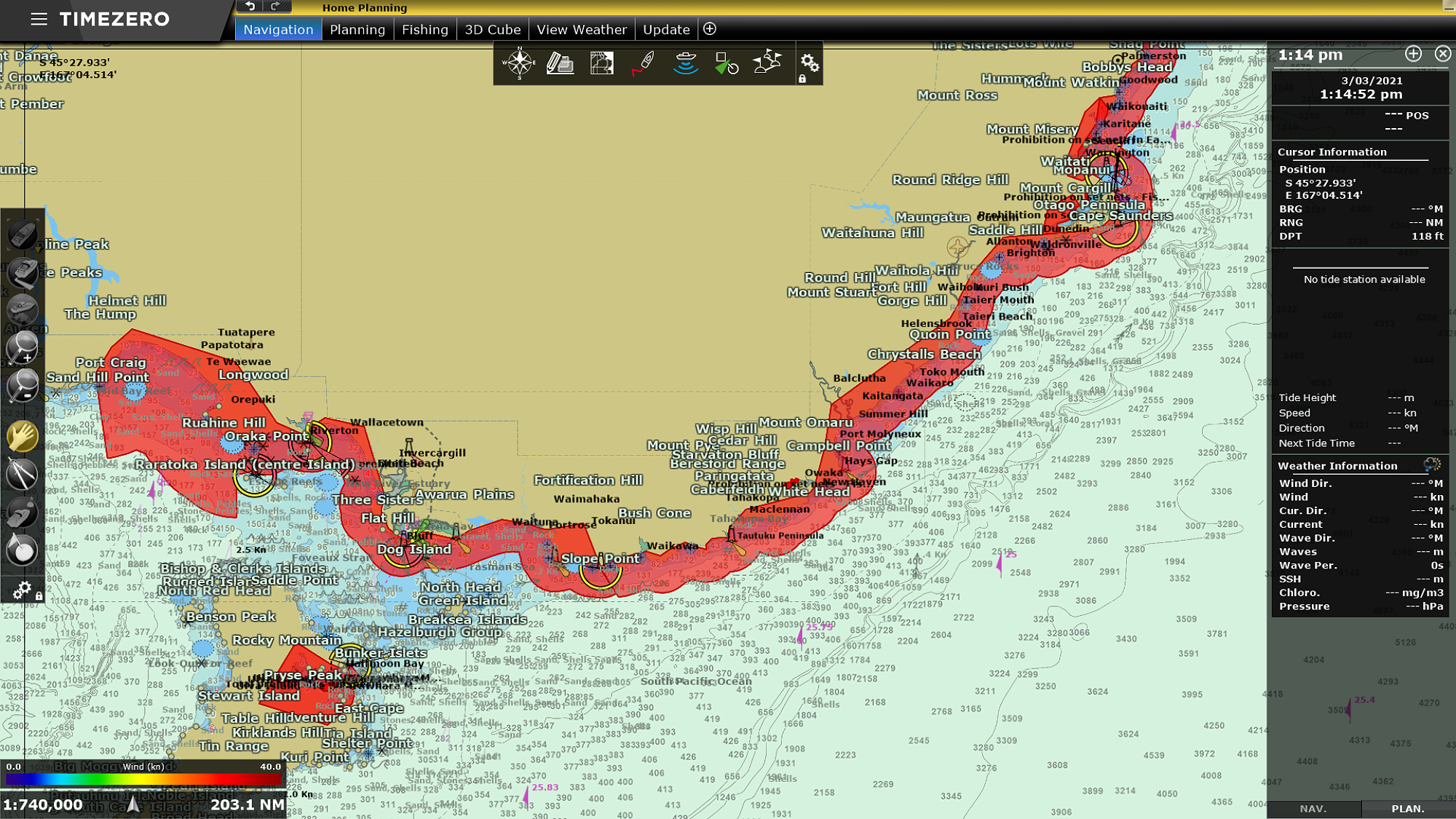This screenshot has height=819, width=1456.
Task: Click the boat track recording icon
Action: 643,63
